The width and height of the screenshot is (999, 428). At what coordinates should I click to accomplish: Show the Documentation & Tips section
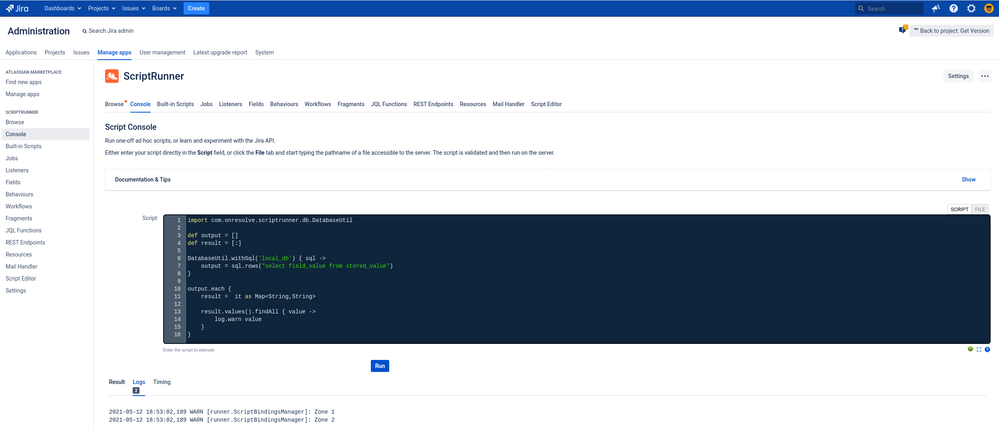click(968, 180)
